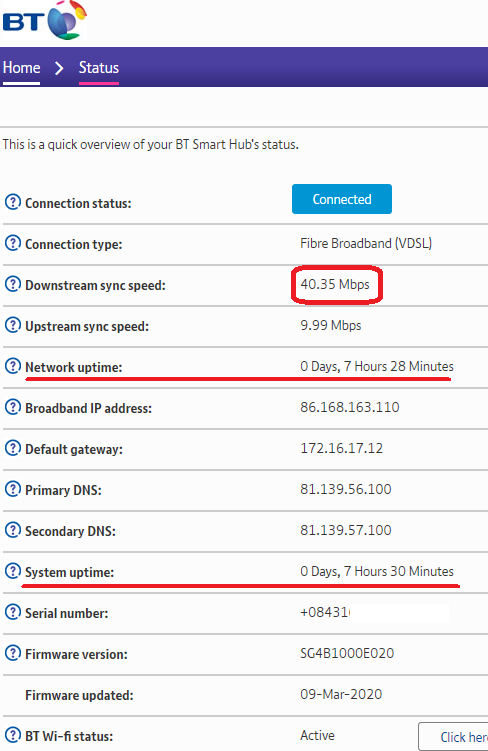Screen dimensions: 488x751
Task: Select the Status breadcrumb tab
Action: tap(99, 68)
